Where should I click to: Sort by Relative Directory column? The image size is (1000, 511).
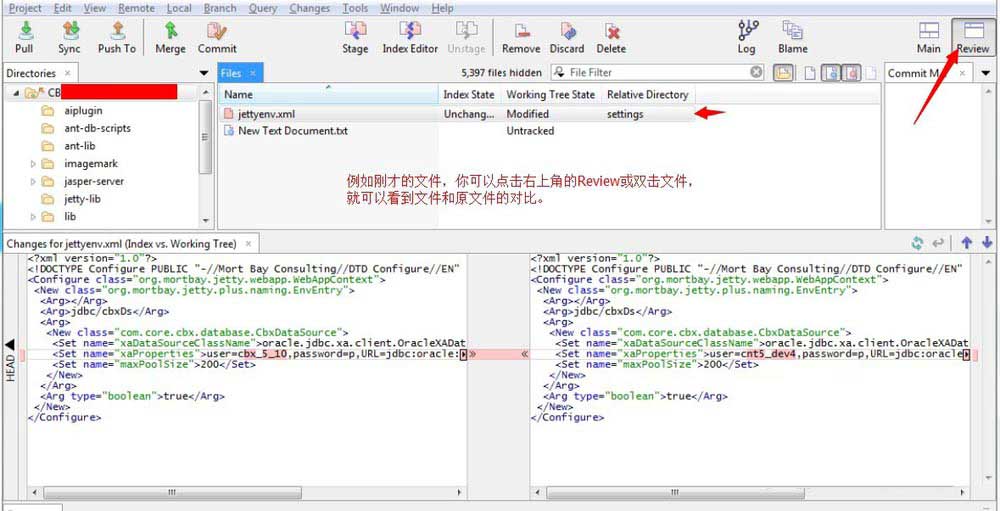[x=647, y=94]
